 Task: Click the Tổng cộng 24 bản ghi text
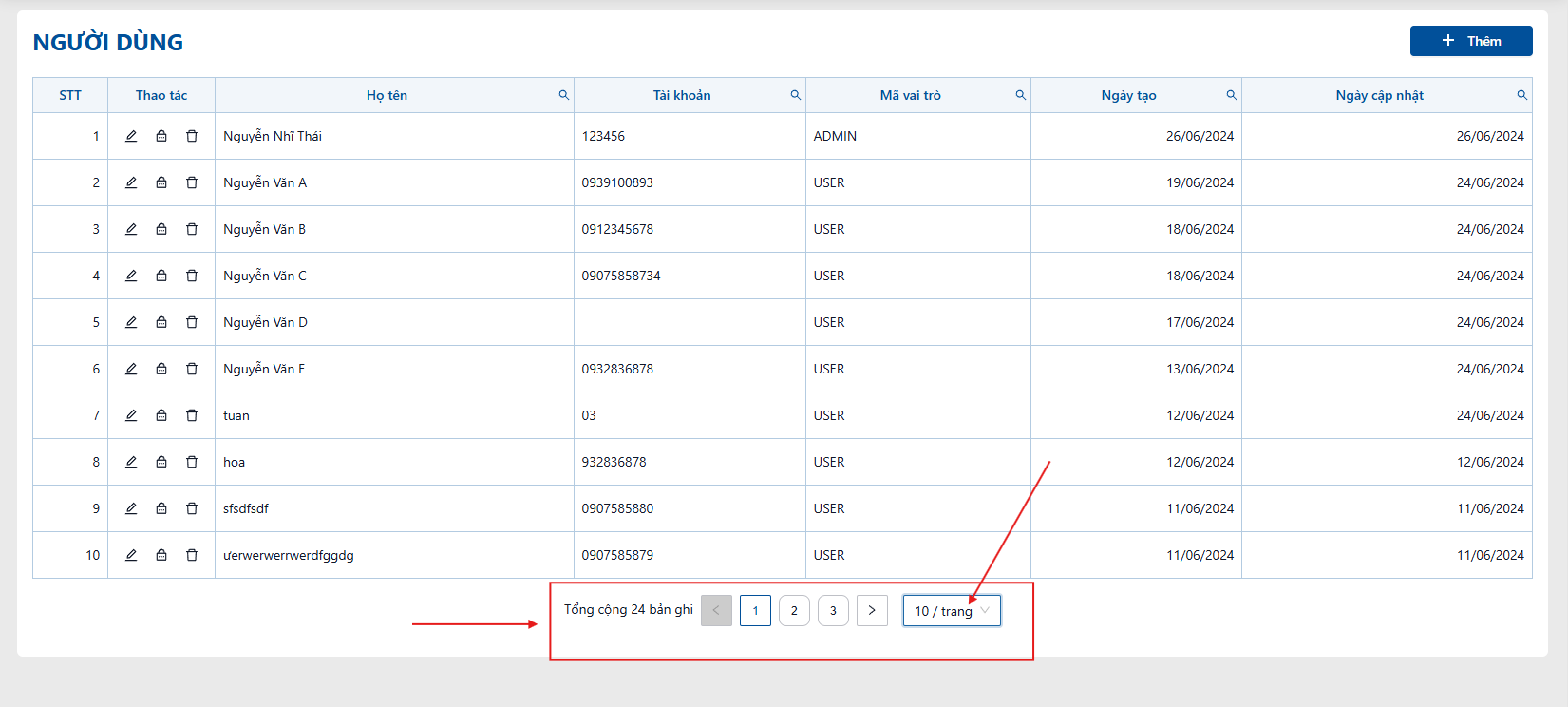pos(629,609)
